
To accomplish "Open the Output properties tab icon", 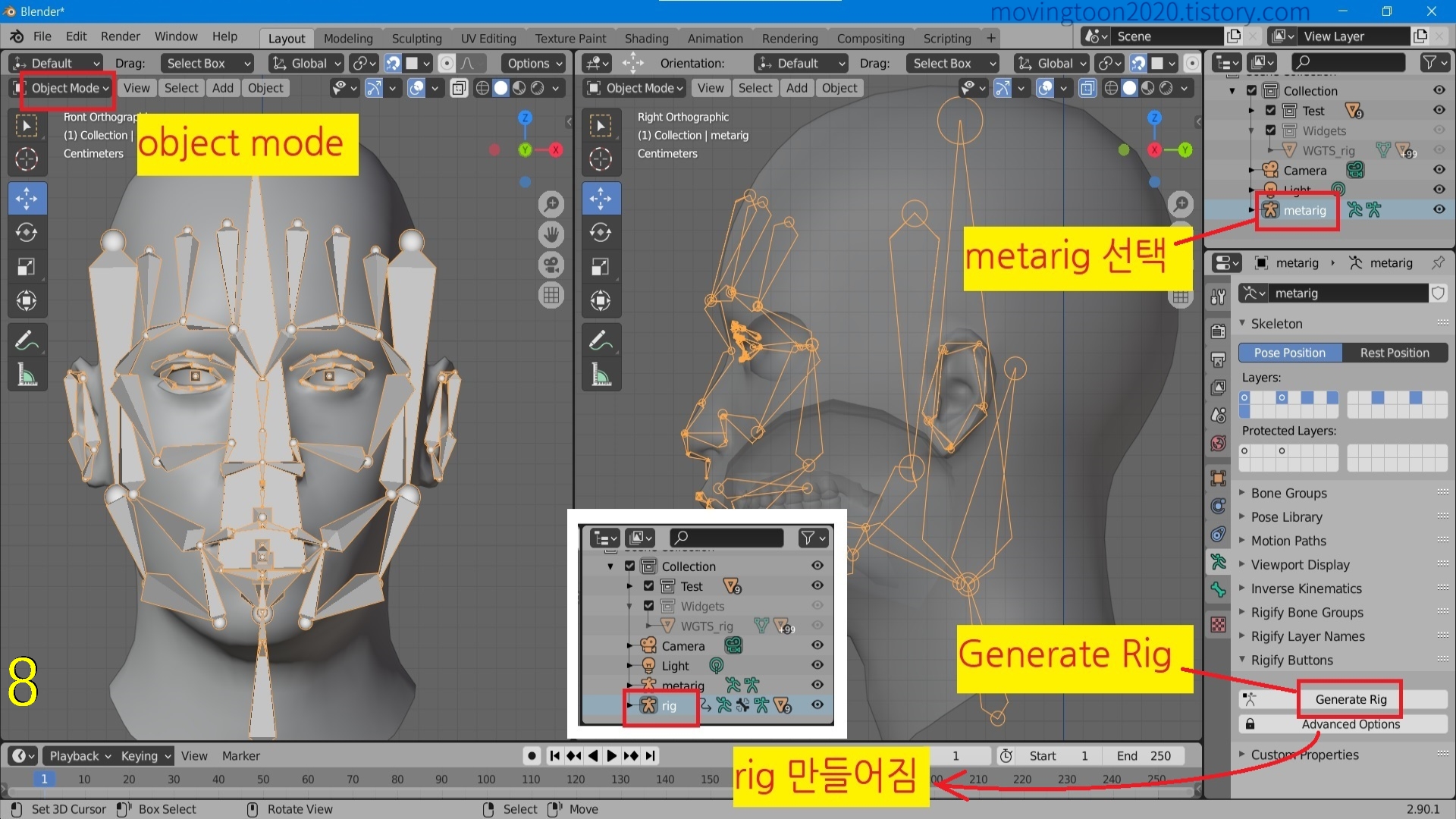I will [x=1218, y=359].
